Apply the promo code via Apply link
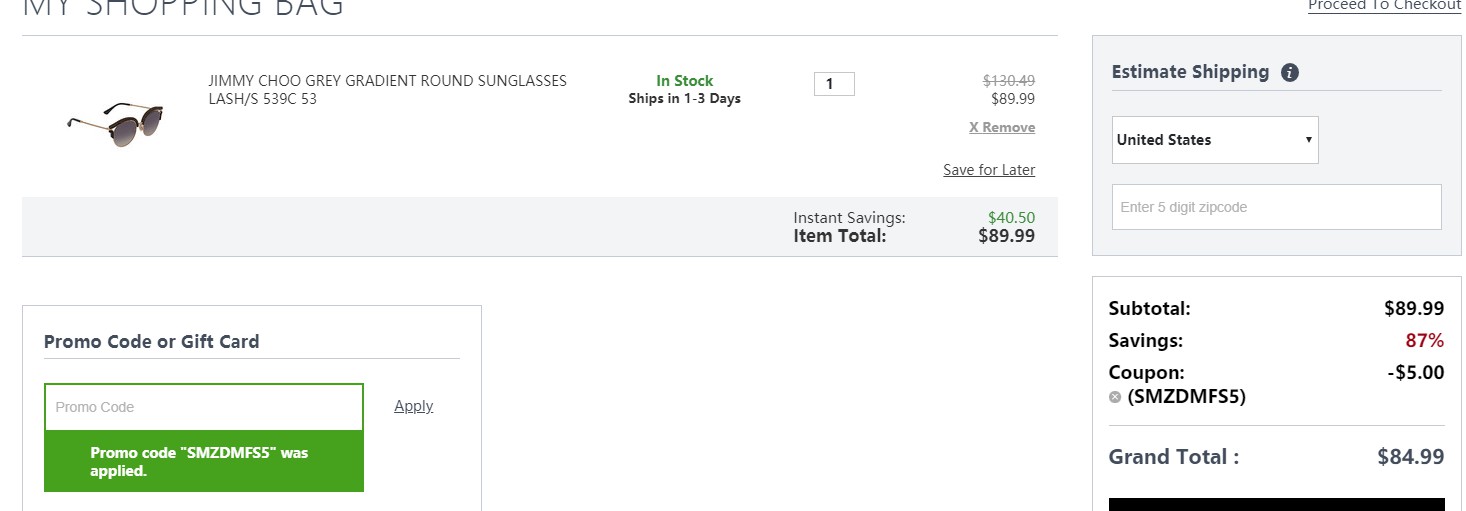The image size is (1466, 511). [414, 406]
